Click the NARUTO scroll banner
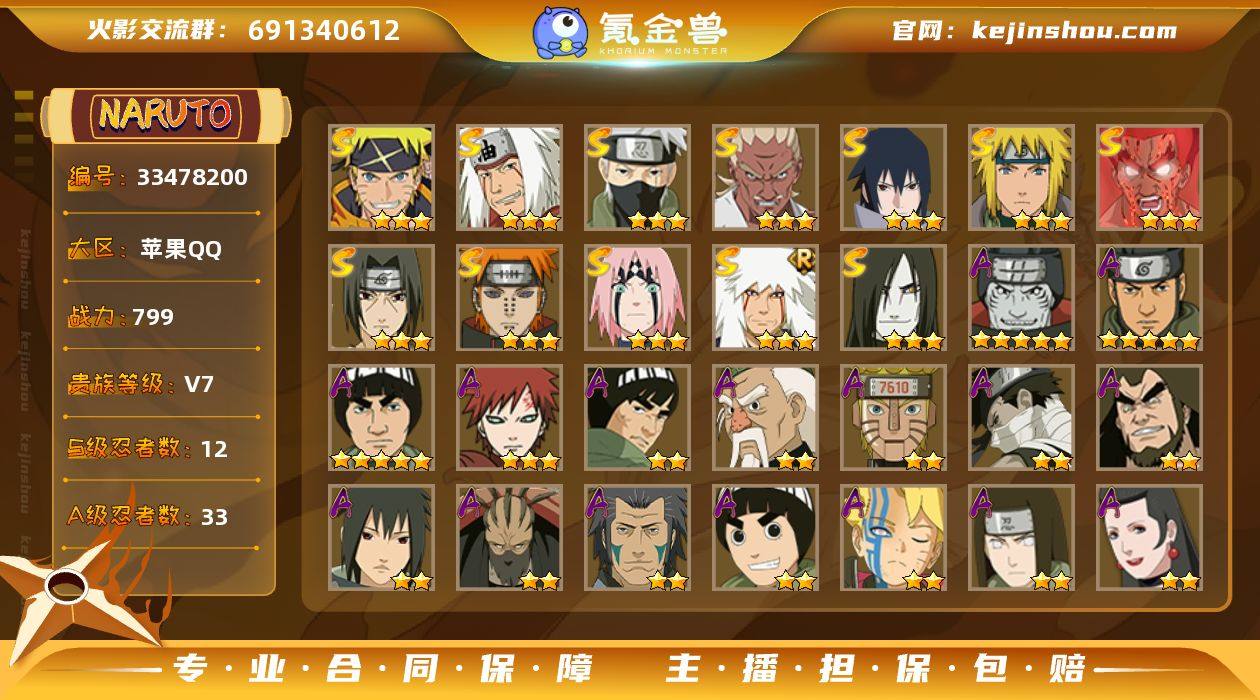This screenshot has width=1260, height=700. 166,115
